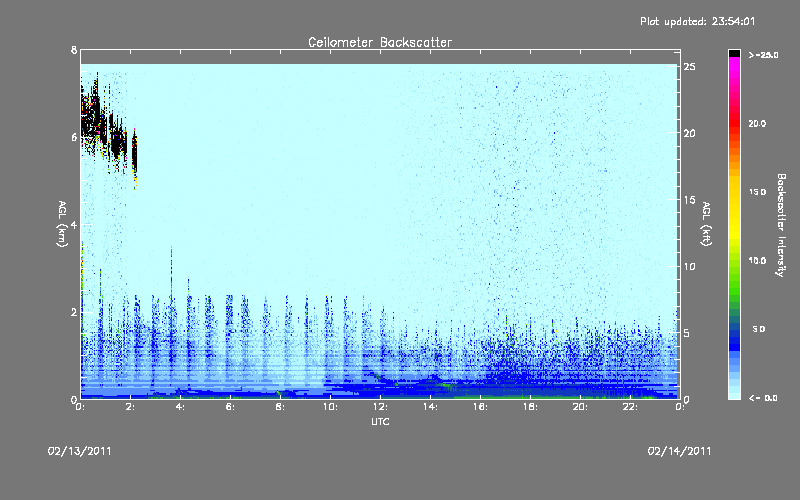Click the "10:" hour label on the UTC axis
Screen dimensions: 800x500
click(x=330, y=407)
